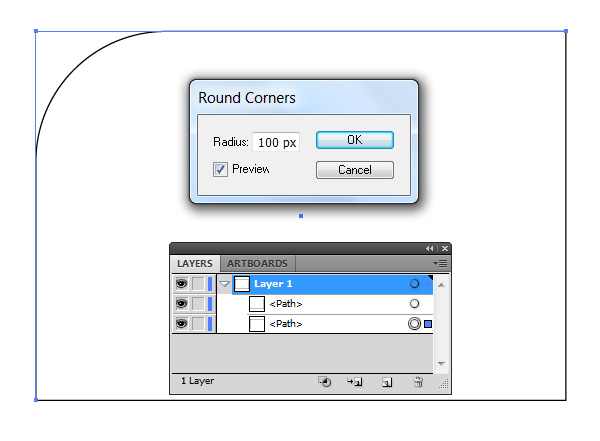Click the top-right anchor point of rectangle
The image size is (600, 441).
point(566,31)
